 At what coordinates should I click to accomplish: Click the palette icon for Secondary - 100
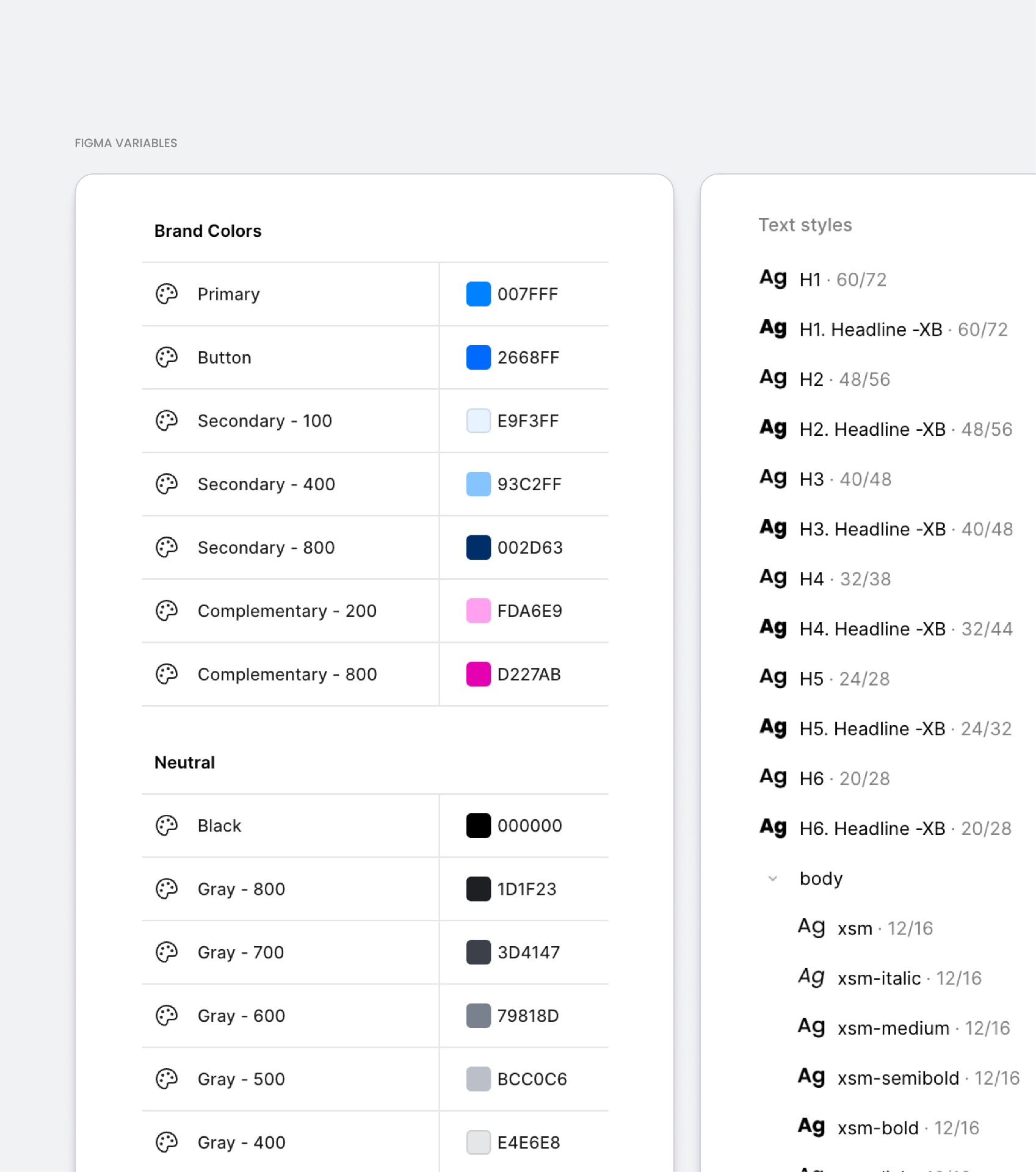pyautogui.click(x=167, y=421)
